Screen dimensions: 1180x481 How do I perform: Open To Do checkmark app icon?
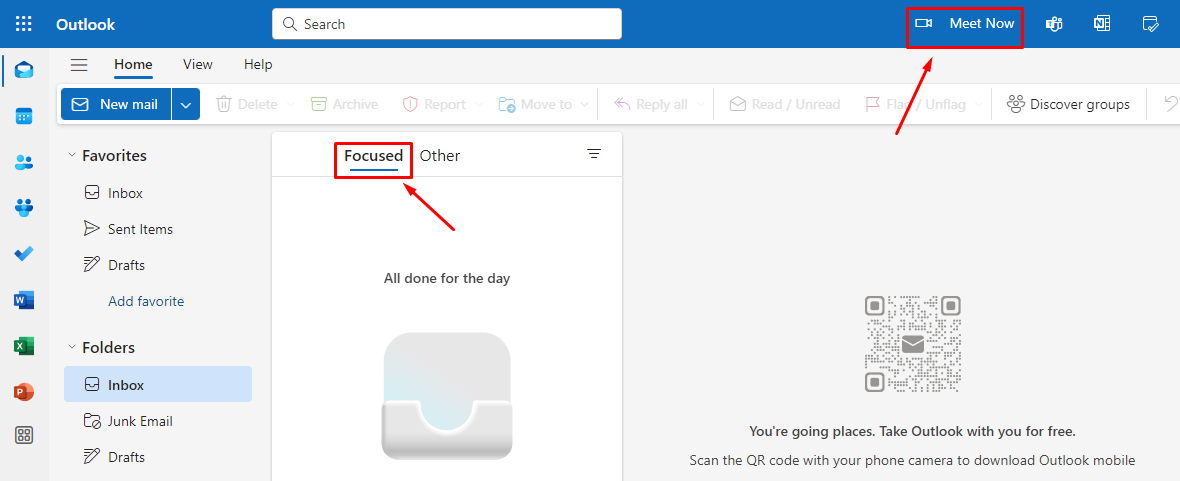pos(24,254)
